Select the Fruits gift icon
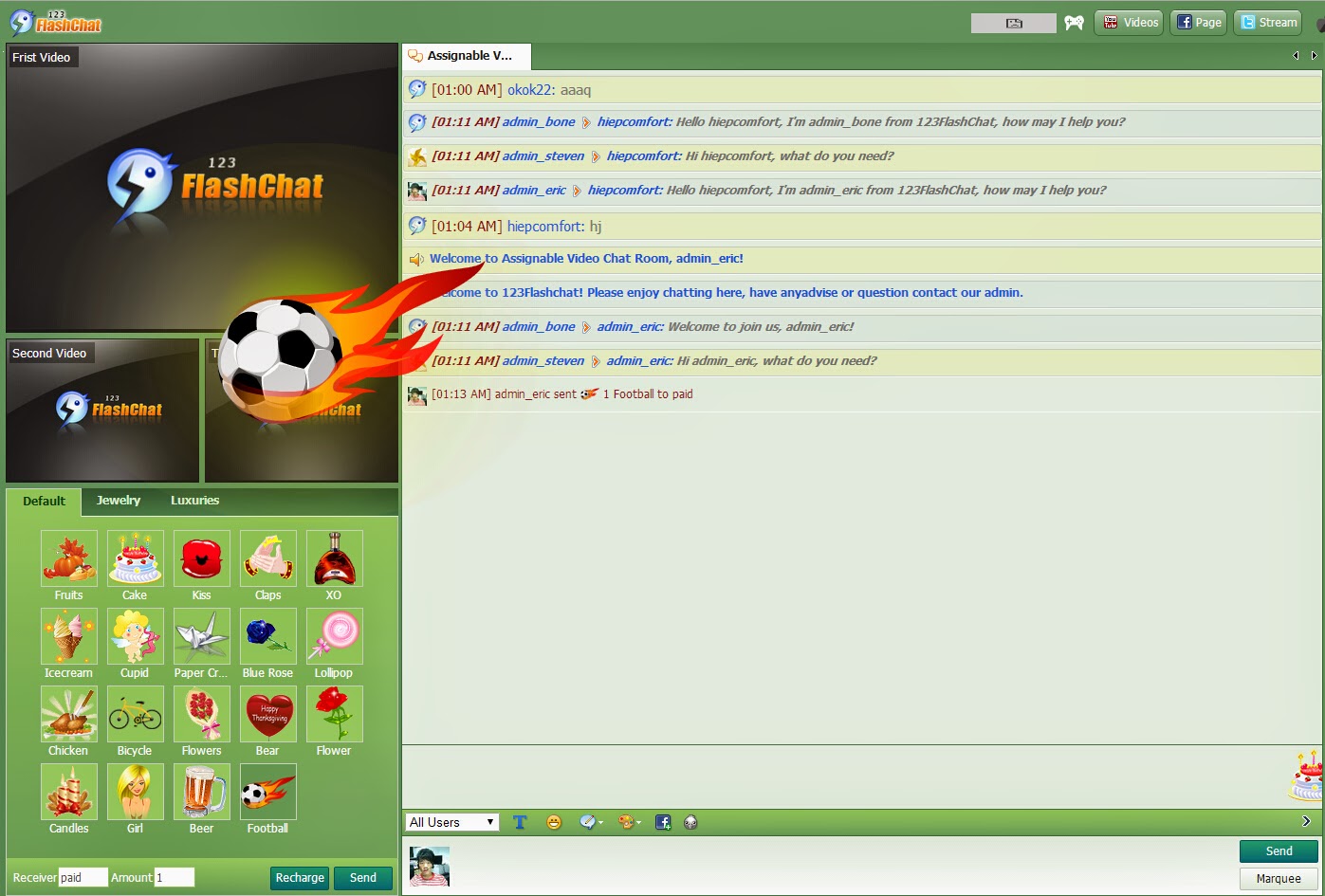This screenshot has height=896, width=1325. point(68,558)
